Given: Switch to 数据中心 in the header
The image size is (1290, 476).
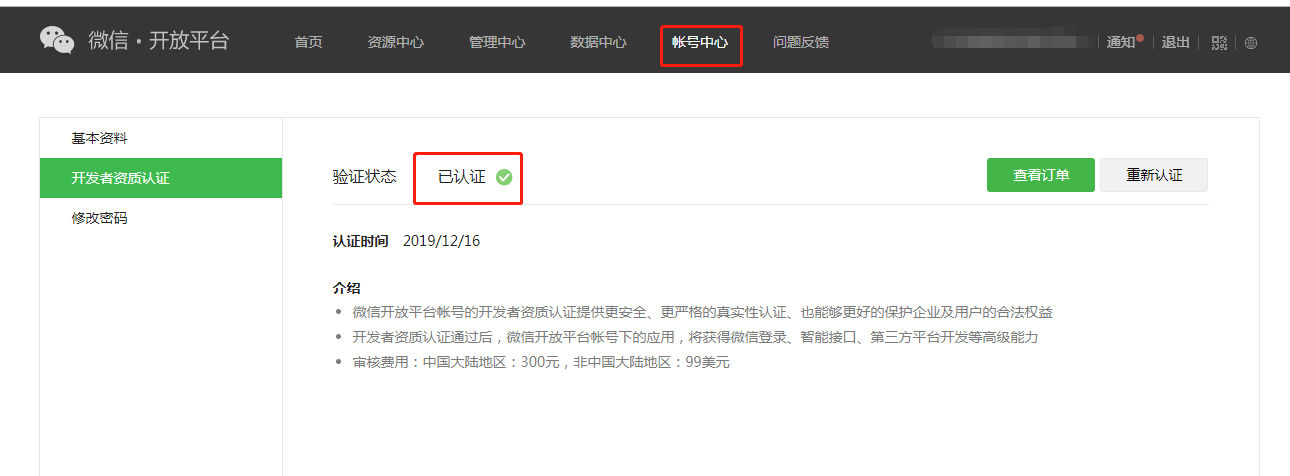Looking at the screenshot, I should (x=598, y=42).
